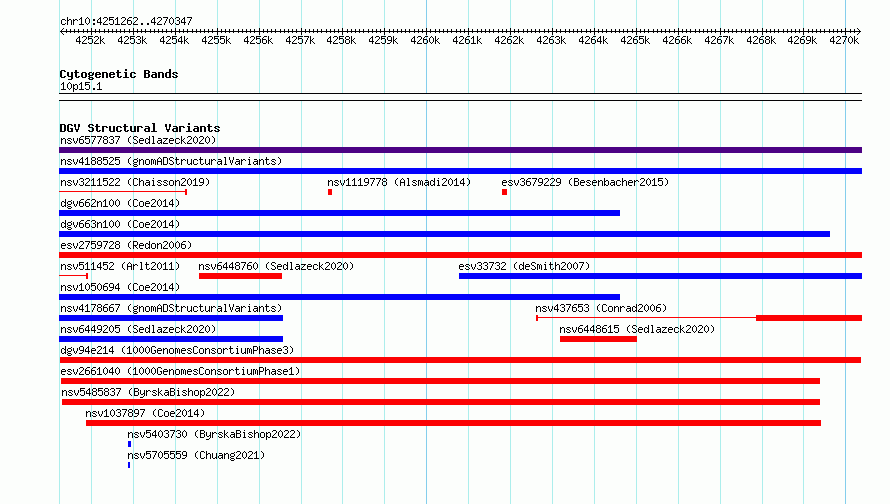Click the nsv6449205 (Sedlazeck2020) blue bar
The width and height of the screenshot is (890, 504).
pos(171,339)
